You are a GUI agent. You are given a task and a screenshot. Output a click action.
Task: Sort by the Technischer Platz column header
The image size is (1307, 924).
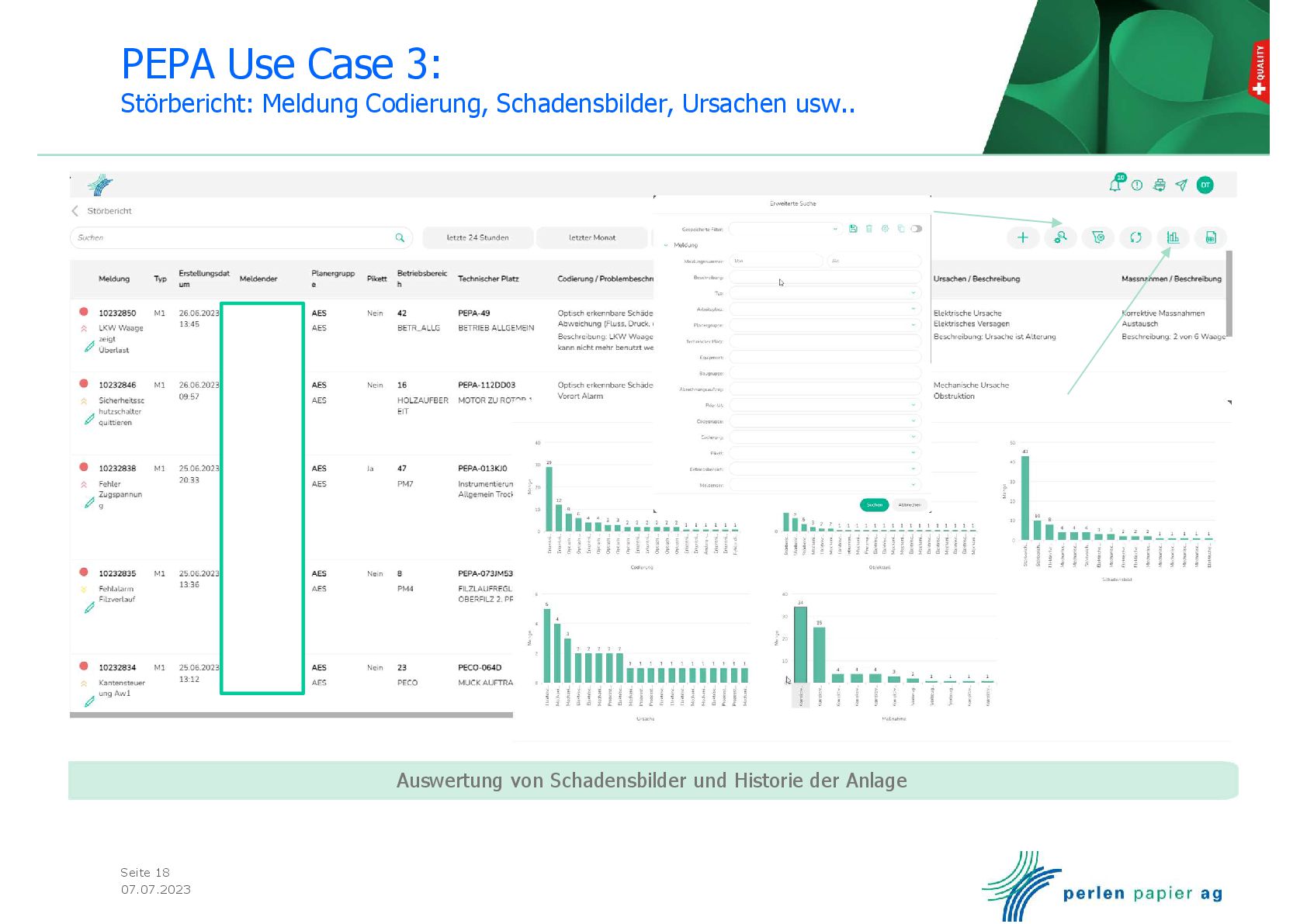[488, 279]
